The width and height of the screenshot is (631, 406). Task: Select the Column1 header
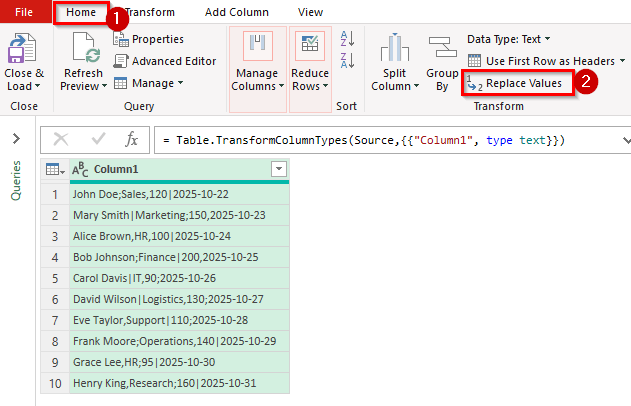179,169
